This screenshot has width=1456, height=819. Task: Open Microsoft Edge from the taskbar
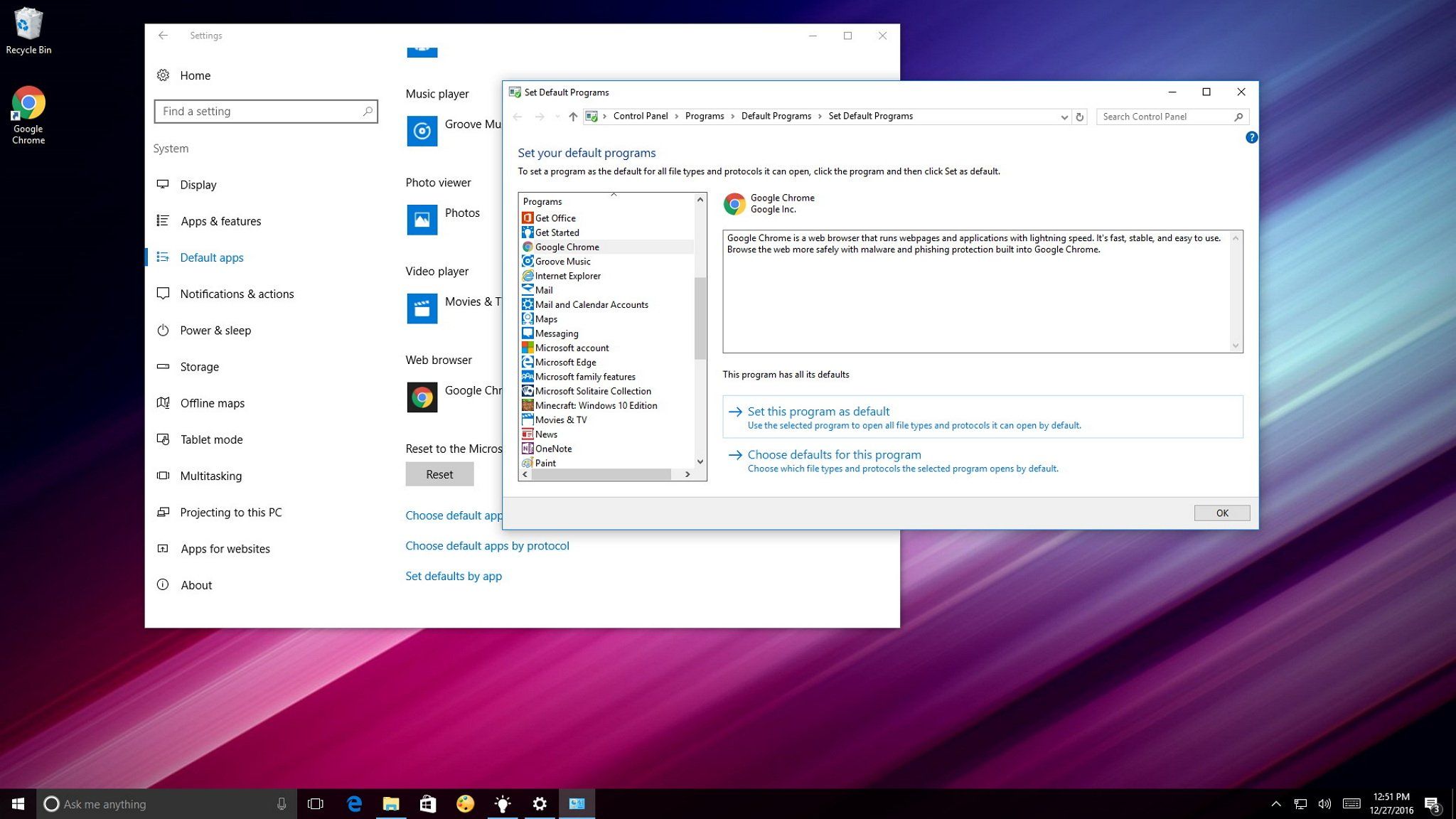(354, 804)
